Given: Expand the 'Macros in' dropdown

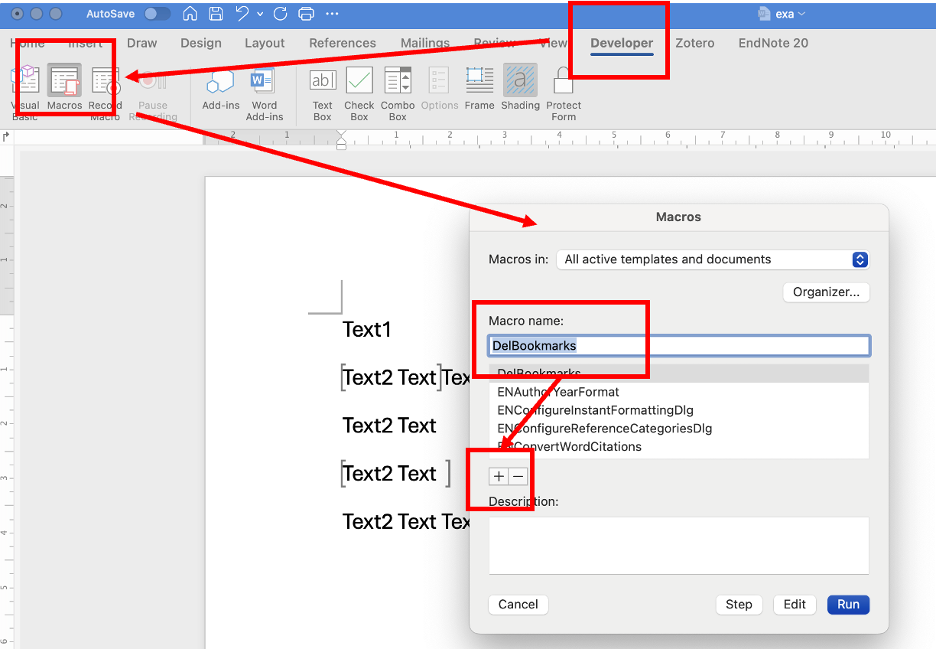Looking at the screenshot, I should click(859, 260).
